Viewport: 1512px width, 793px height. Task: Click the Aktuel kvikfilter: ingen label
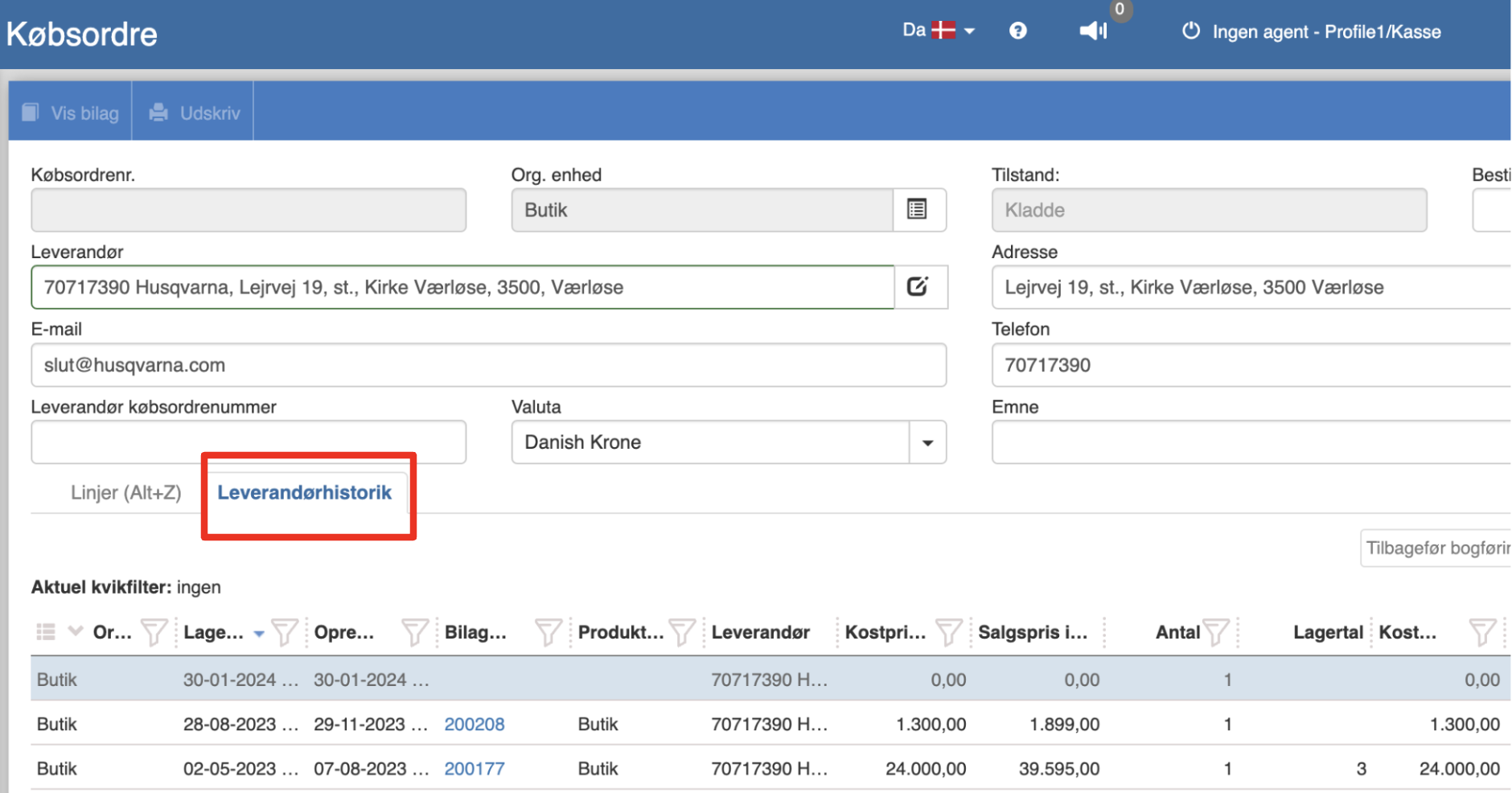click(x=126, y=587)
